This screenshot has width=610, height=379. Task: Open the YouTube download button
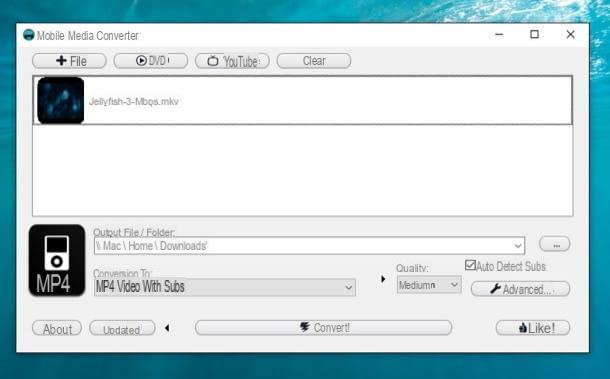tap(232, 61)
